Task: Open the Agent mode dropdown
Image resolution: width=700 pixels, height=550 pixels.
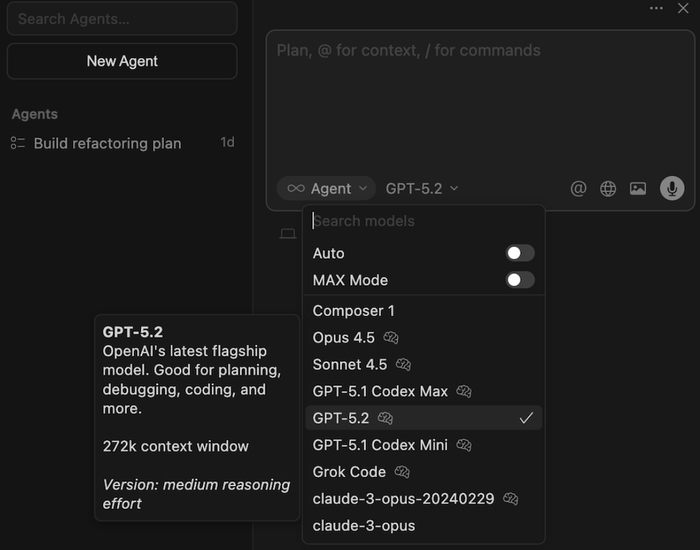Action: pos(325,188)
